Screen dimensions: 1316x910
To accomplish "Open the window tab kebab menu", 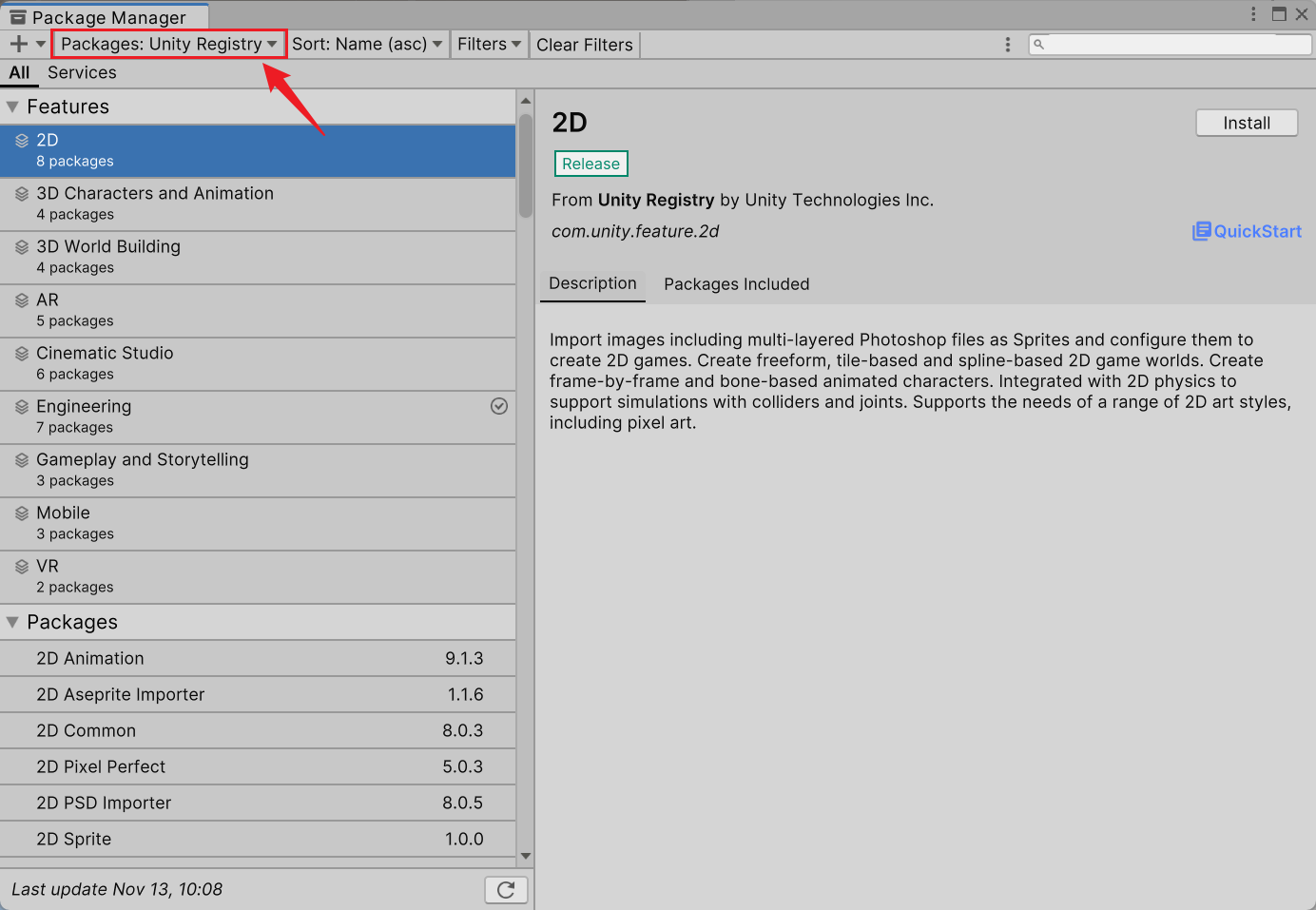I will [x=1253, y=13].
